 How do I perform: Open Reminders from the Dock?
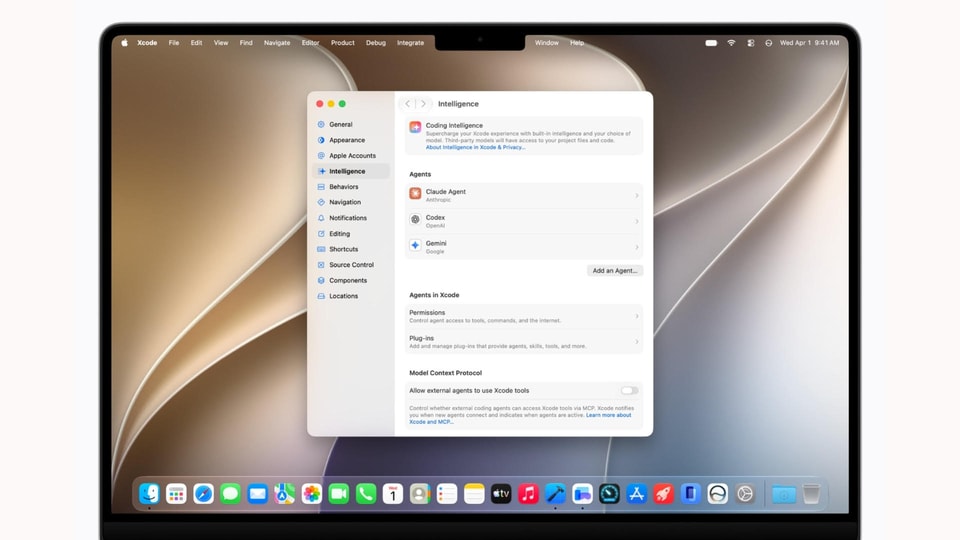[447, 493]
